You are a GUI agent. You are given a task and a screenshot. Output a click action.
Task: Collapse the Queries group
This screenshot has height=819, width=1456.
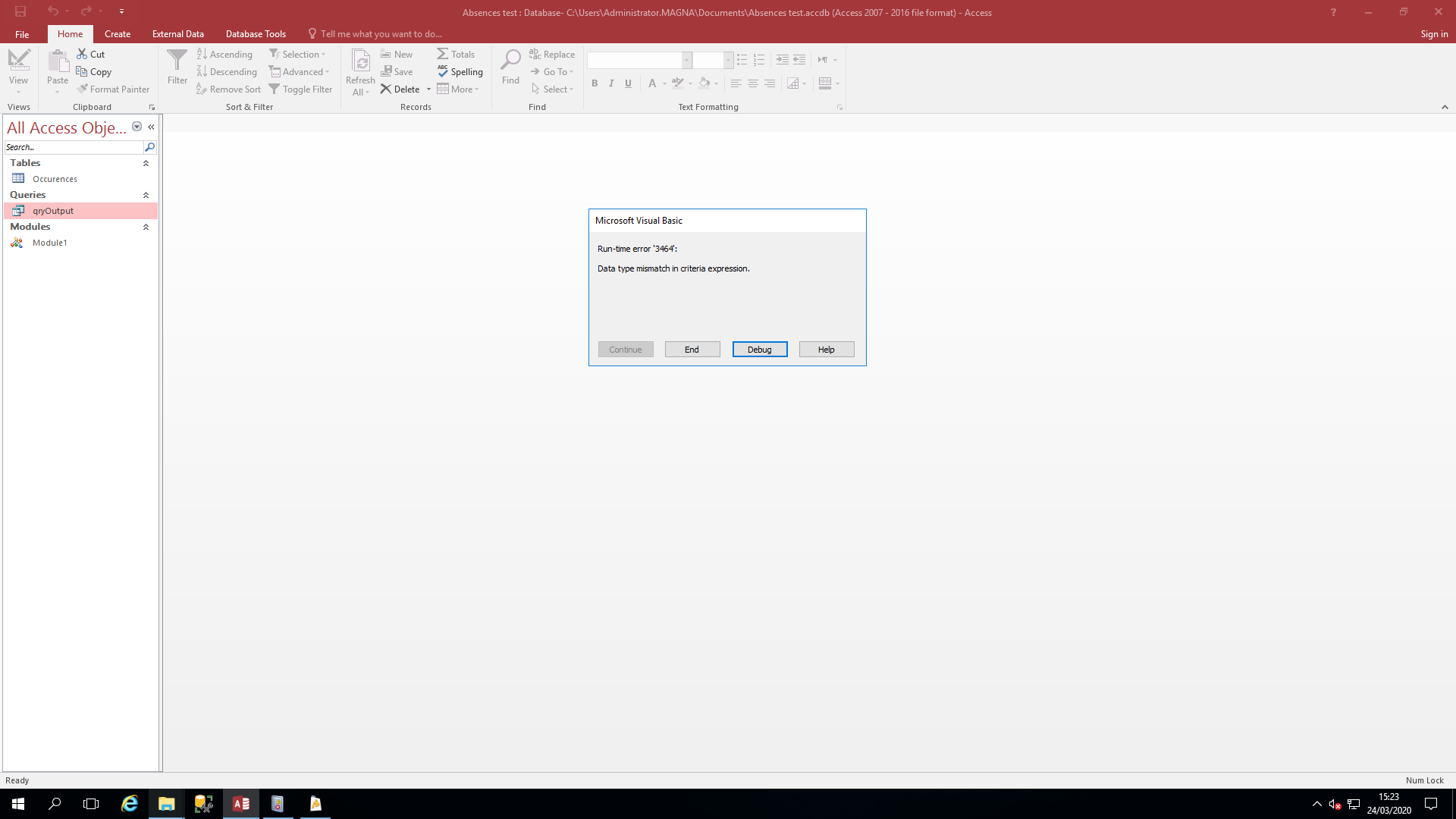click(146, 195)
